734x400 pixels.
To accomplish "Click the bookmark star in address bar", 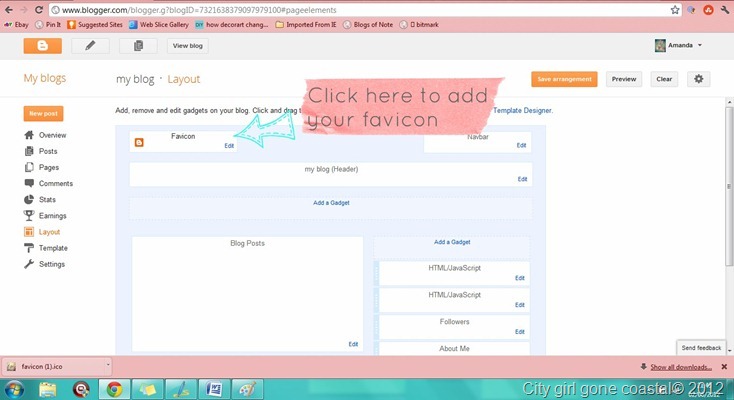I will (675, 10).
